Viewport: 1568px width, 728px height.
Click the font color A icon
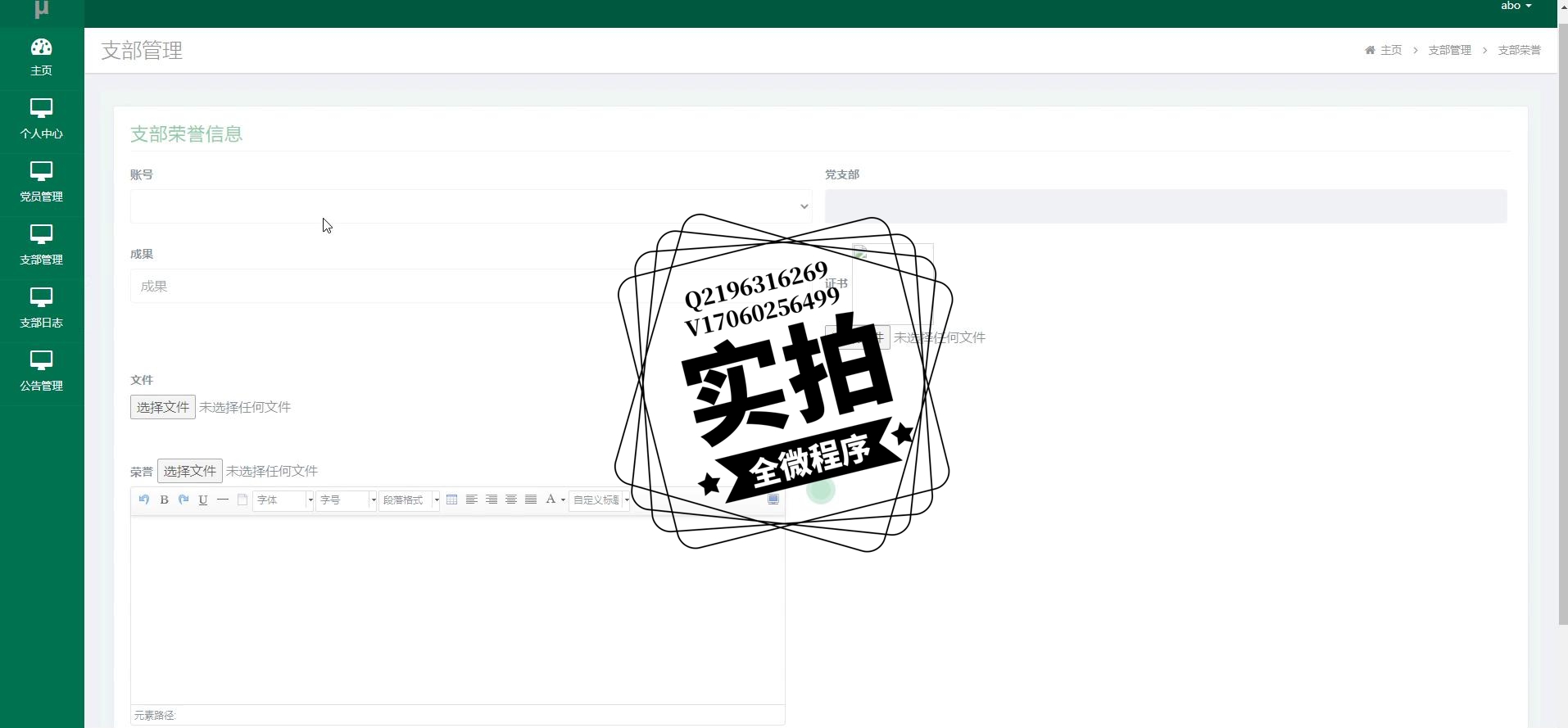pos(551,500)
